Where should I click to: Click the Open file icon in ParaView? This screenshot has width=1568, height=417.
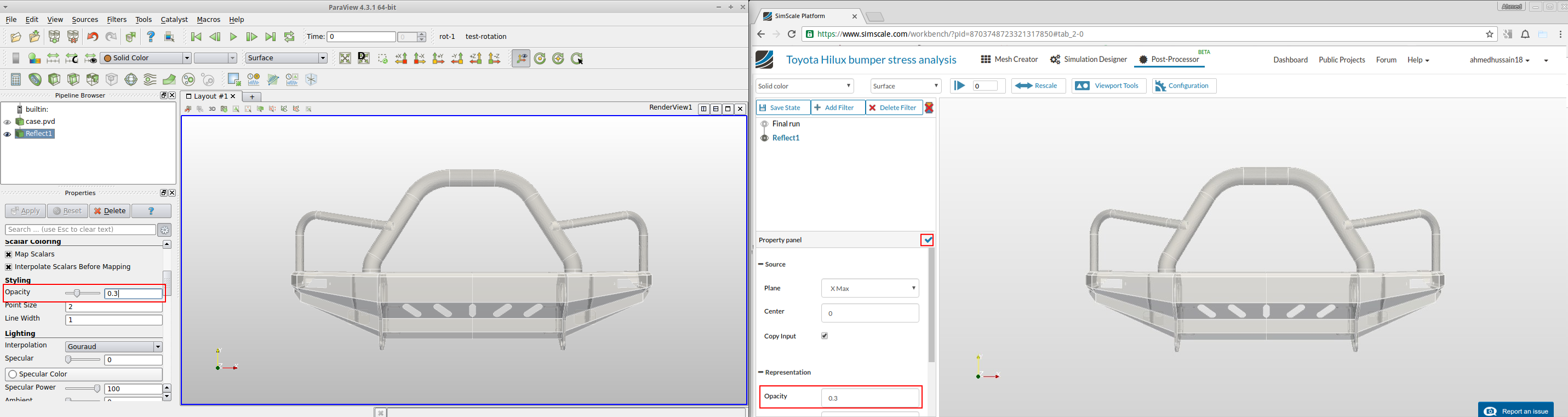(x=16, y=37)
